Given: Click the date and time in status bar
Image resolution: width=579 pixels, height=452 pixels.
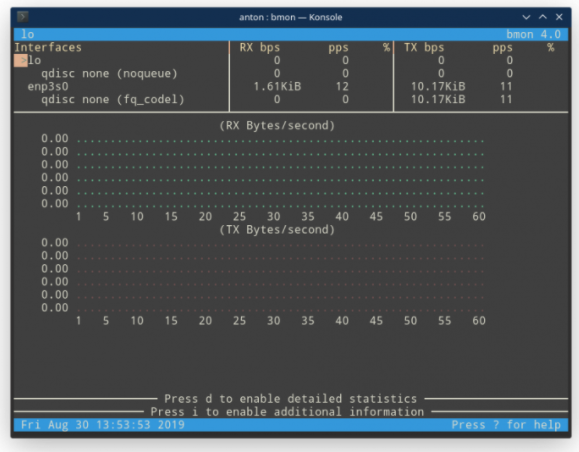Looking at the screenshot, I should [103, 425].
